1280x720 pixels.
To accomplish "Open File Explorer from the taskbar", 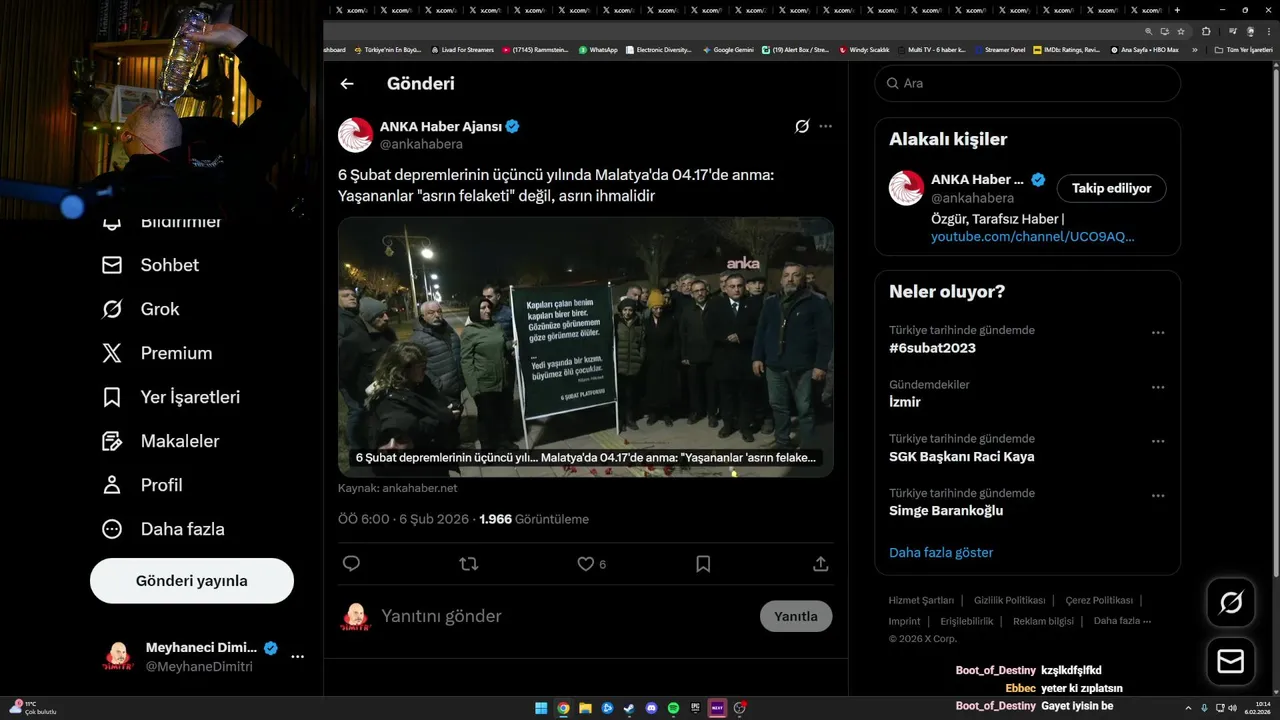I will click(x=585, y=708).
